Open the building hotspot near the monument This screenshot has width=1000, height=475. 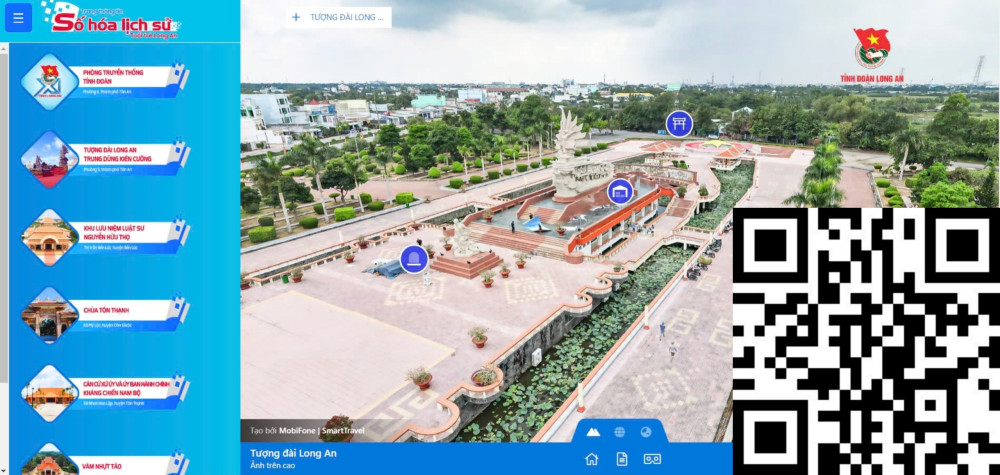coord(620,191)
